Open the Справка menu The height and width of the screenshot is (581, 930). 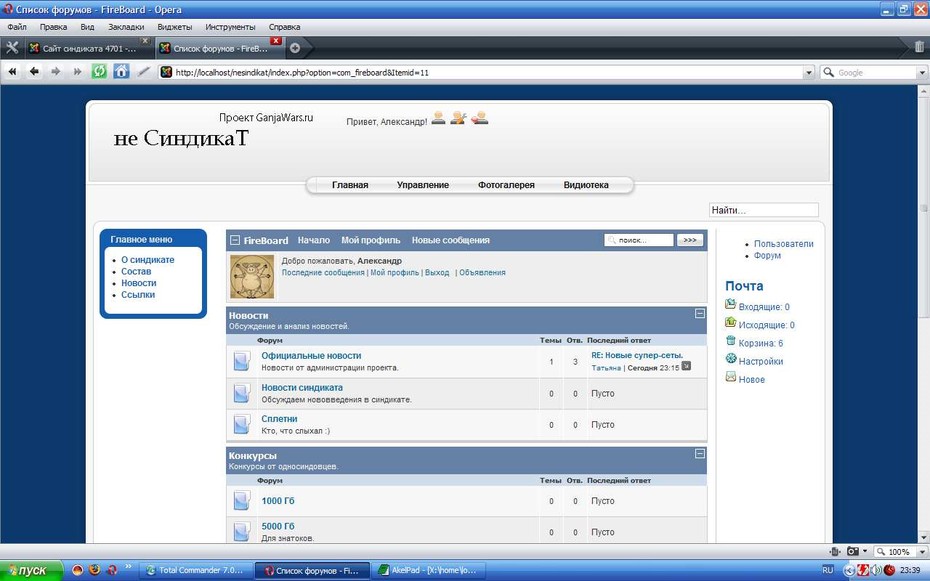284,27
